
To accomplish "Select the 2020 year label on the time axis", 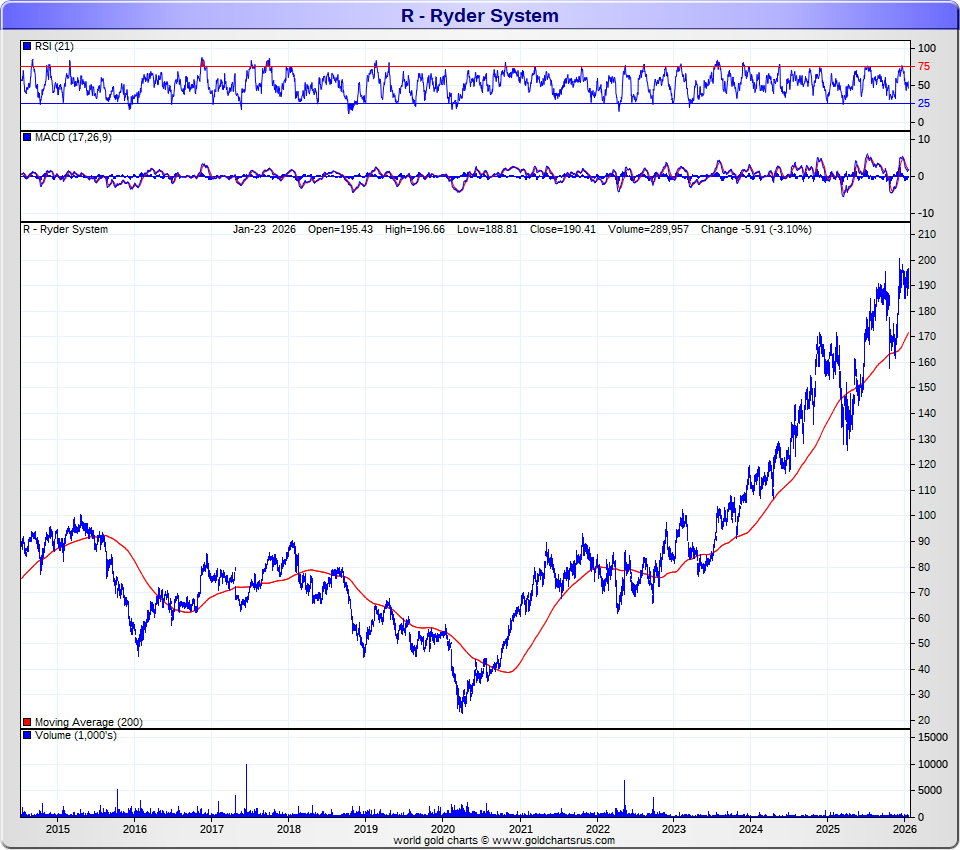I will (443, 829).
